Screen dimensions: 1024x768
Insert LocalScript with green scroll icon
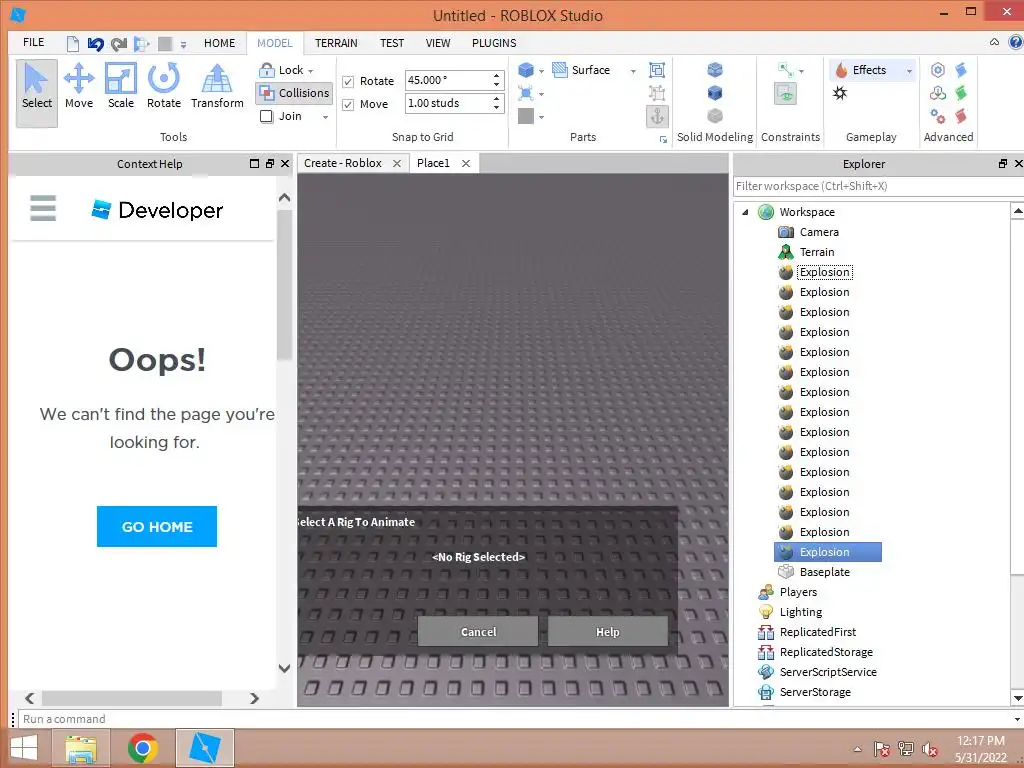961,93
